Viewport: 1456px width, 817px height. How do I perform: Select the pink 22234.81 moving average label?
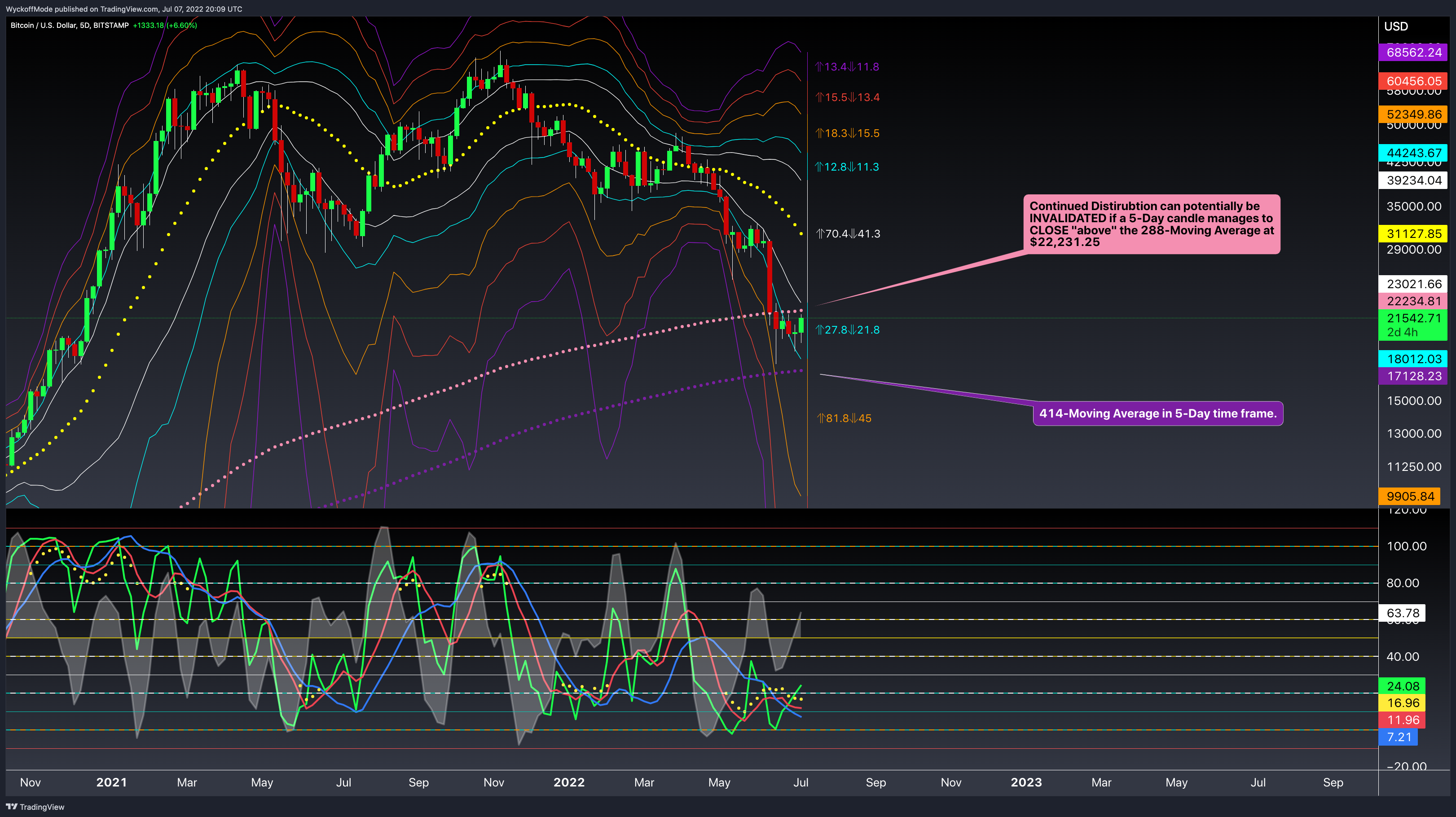tap(1414, 301)
